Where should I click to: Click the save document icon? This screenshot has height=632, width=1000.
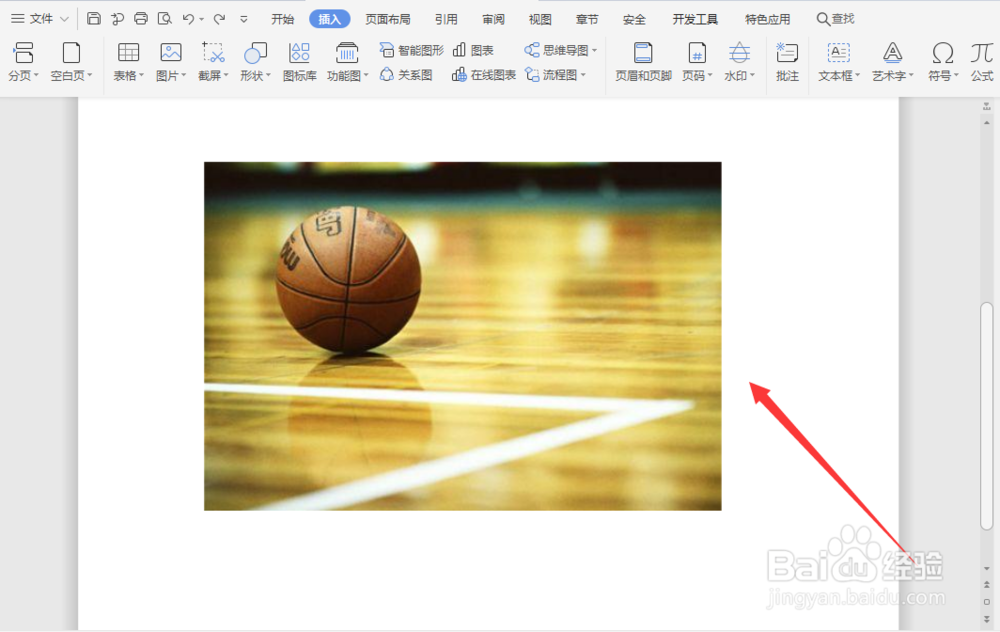(93, 17)
